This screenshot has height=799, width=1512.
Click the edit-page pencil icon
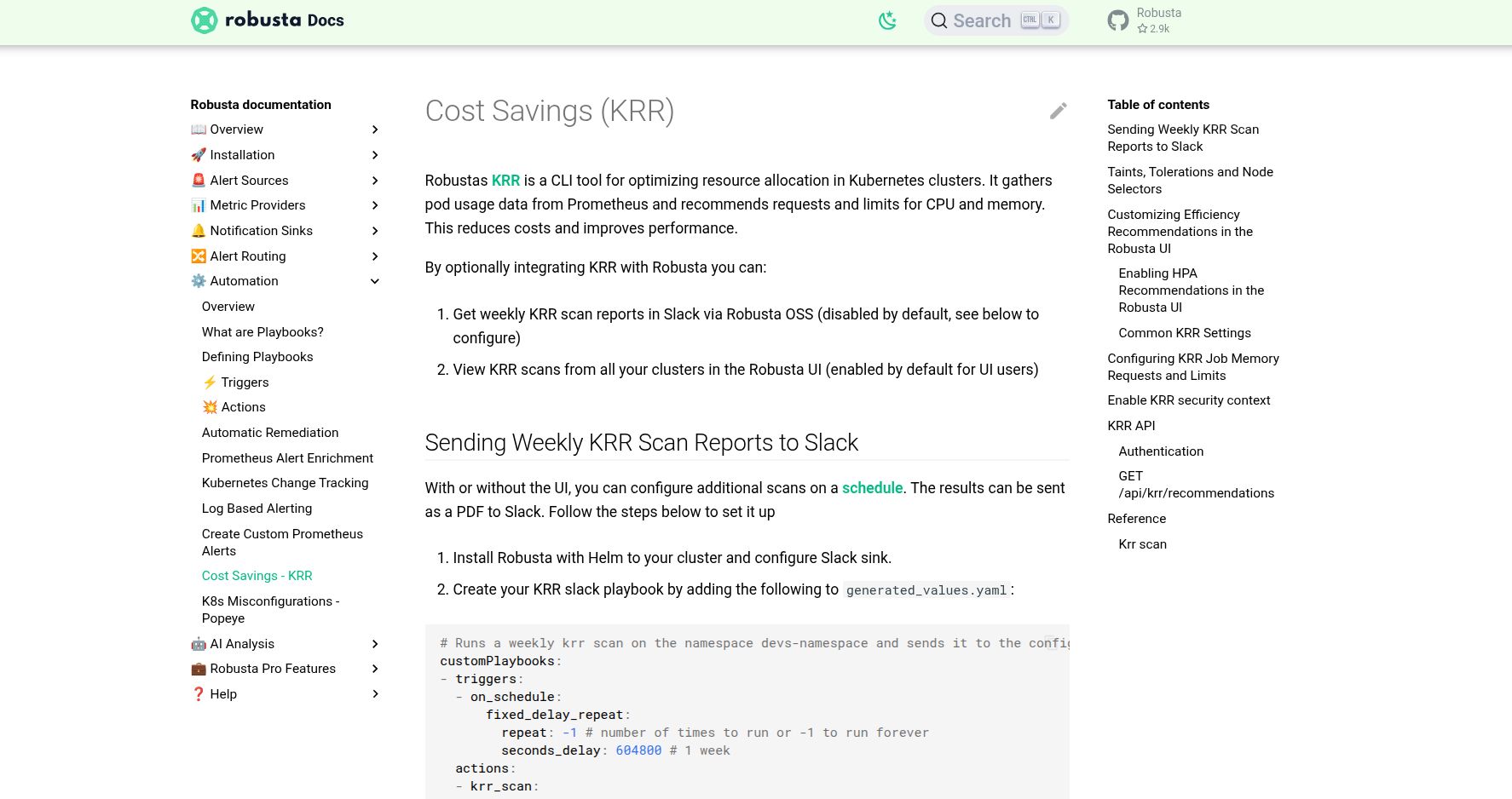point(1058,111)
